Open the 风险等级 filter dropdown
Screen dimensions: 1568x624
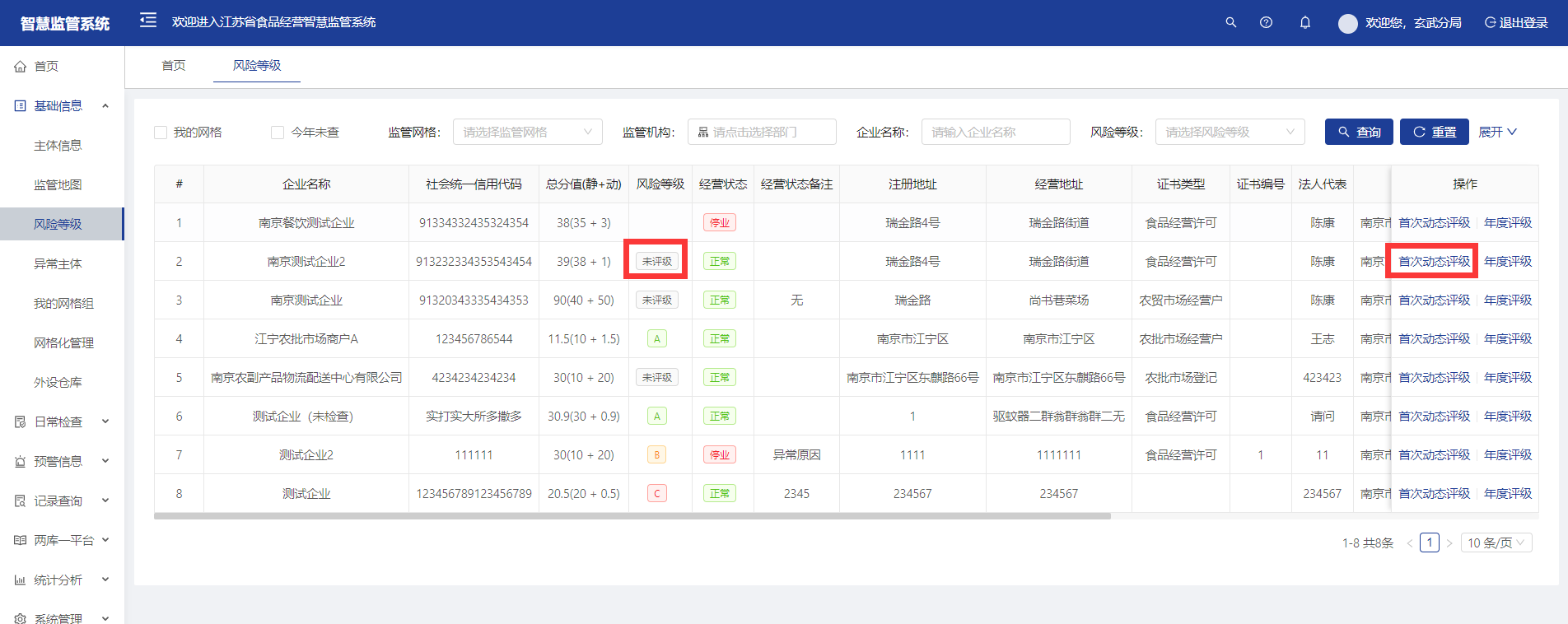click(1230, 132)
